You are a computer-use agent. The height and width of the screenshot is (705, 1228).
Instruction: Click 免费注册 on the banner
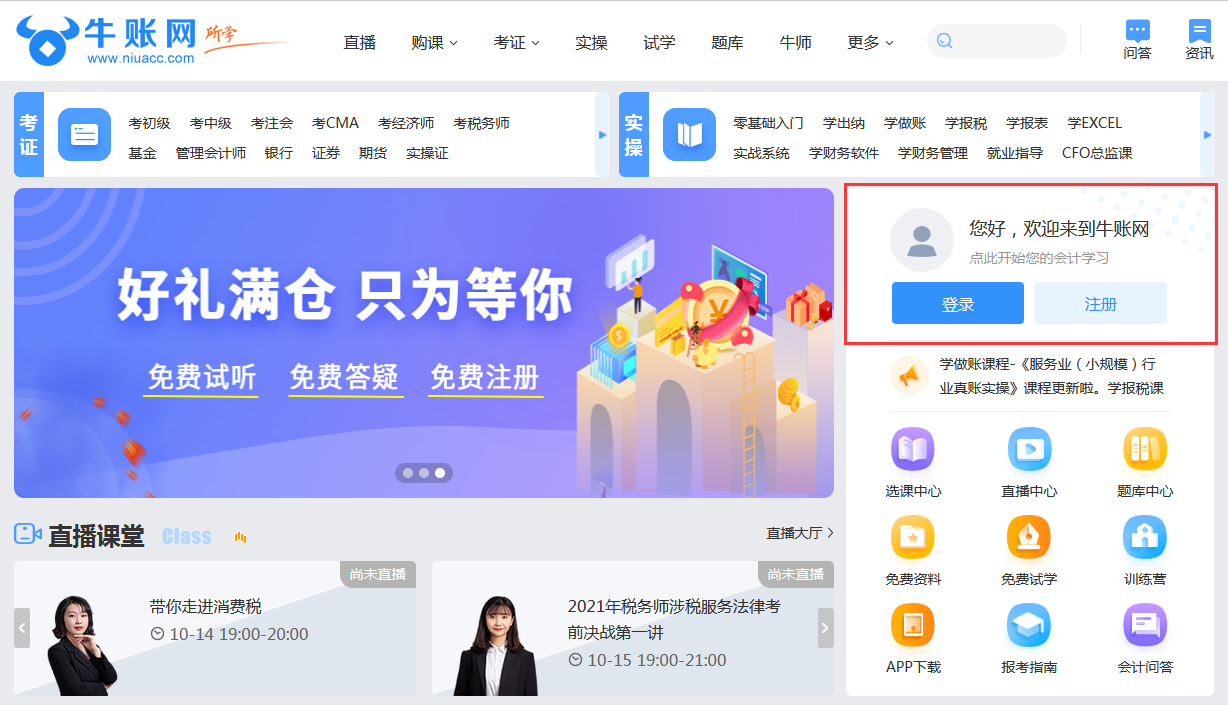[x=485, y=378]
